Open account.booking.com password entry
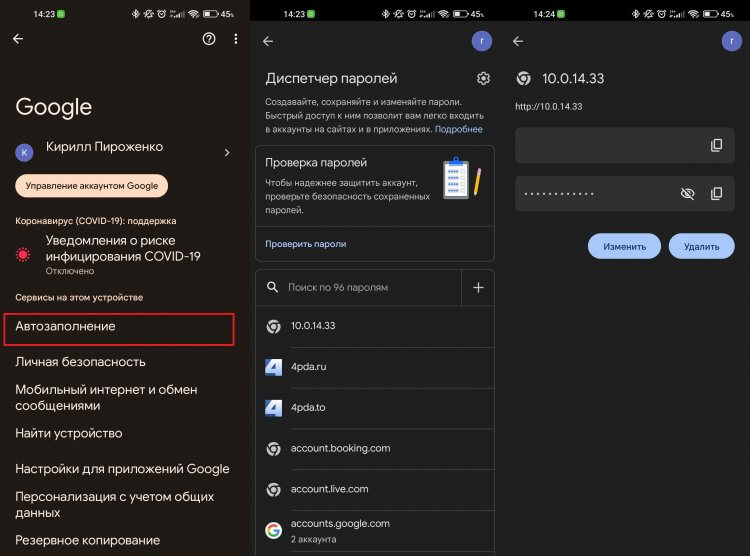750x556 pixels. pyautogui.click(x=375, y=448)
